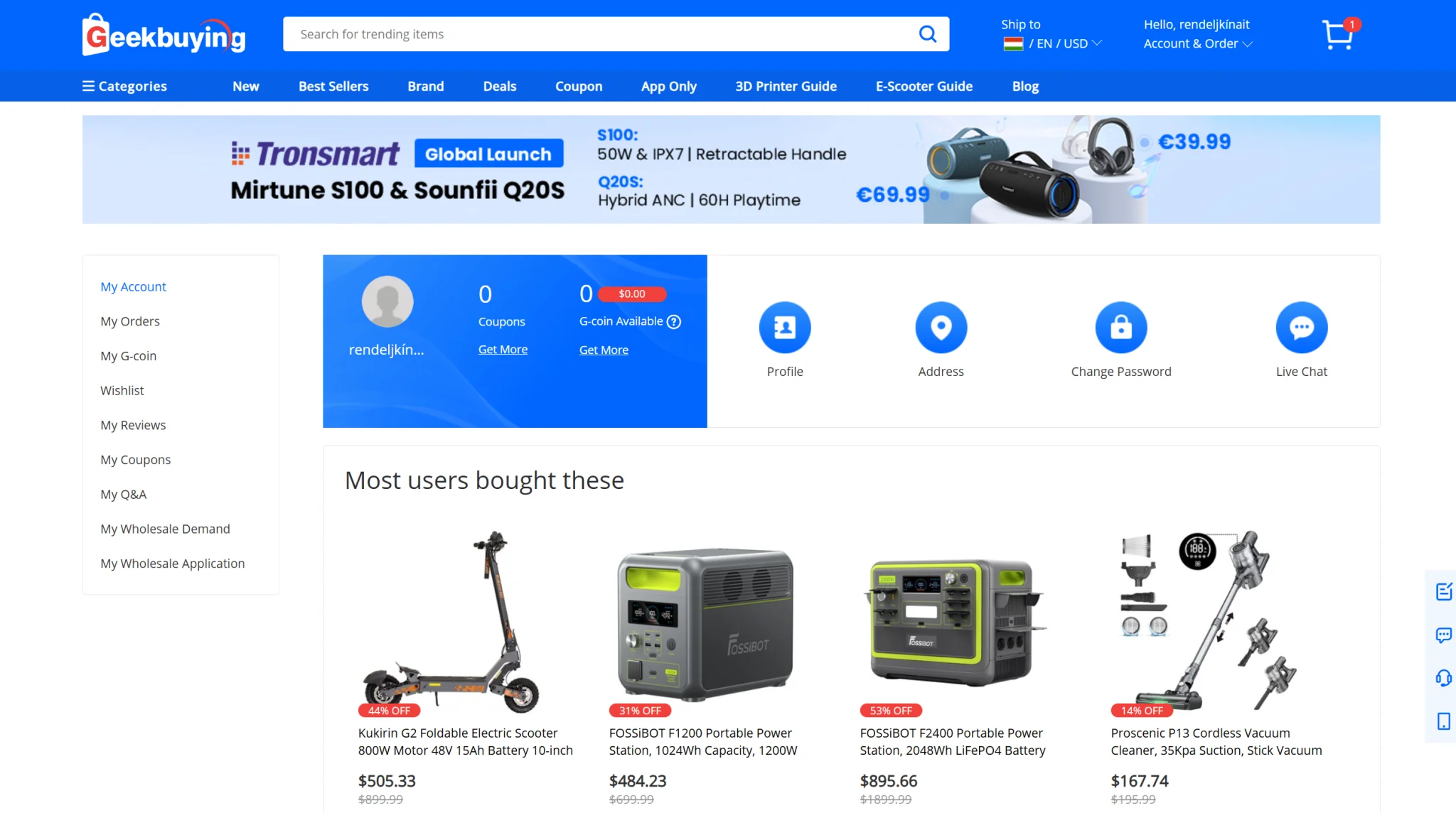Image resolution: width=1456 pixels, height=813 pixels.
Task: Expand the Account & Order dropdown
Action: (1198, 43)
